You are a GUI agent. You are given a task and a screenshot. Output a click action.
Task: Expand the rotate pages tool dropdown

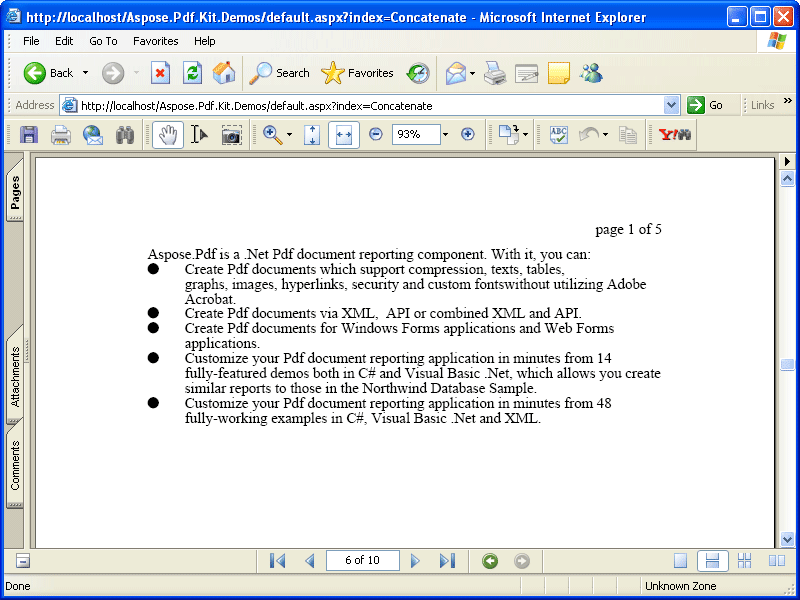click(x=526, y=135)
